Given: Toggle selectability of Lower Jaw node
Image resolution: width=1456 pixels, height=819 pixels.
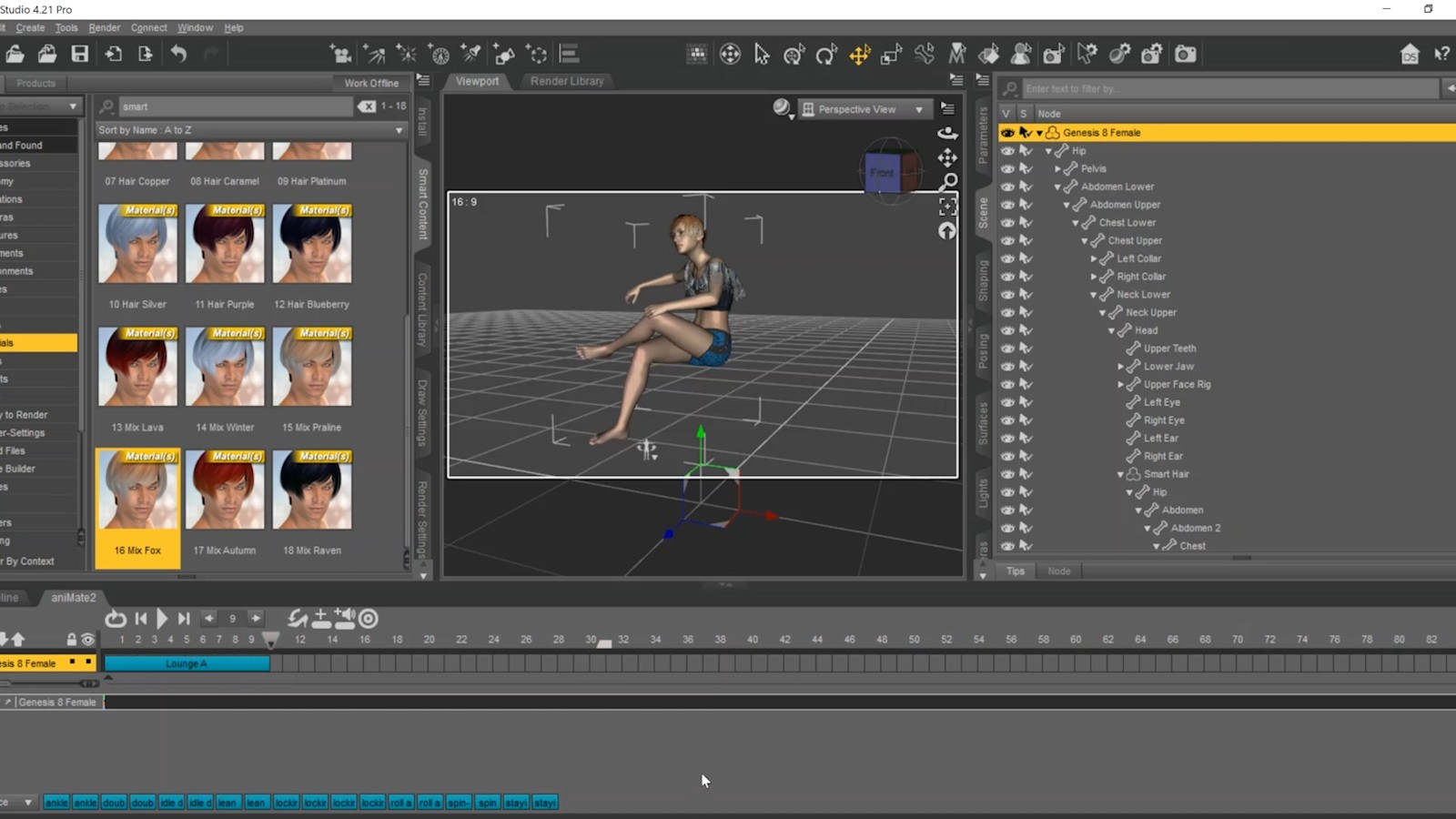Looking at the screenshot, I should (x=1026, y=366).
